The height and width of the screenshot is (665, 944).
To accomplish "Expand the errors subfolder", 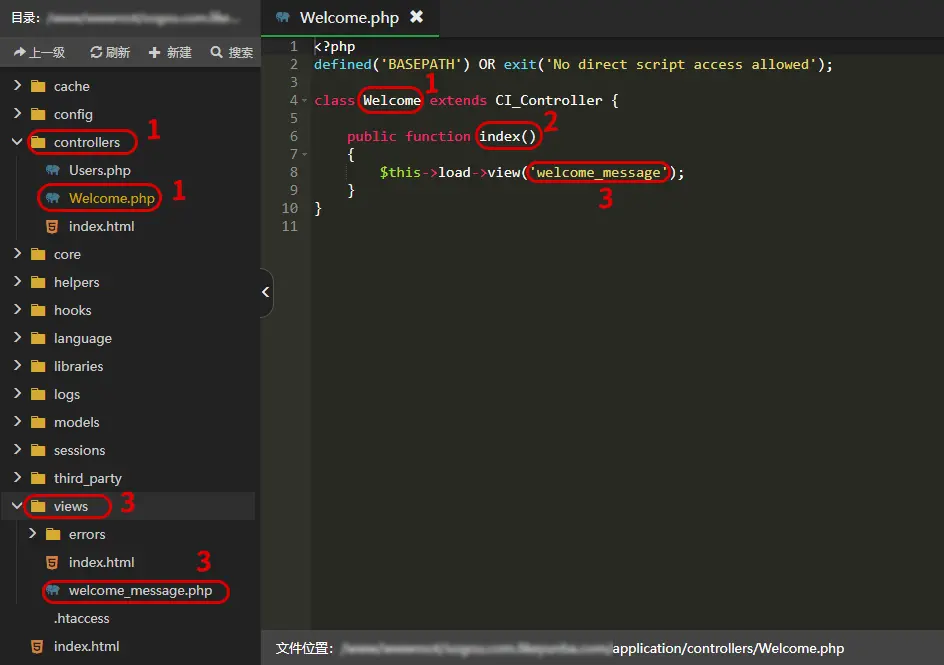I will (x=33, y=534).
